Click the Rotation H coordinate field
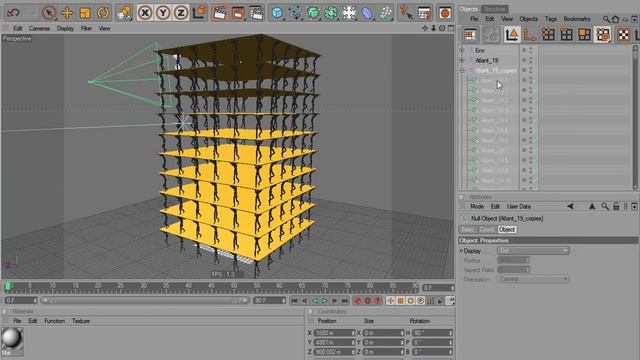 point(433,333)
